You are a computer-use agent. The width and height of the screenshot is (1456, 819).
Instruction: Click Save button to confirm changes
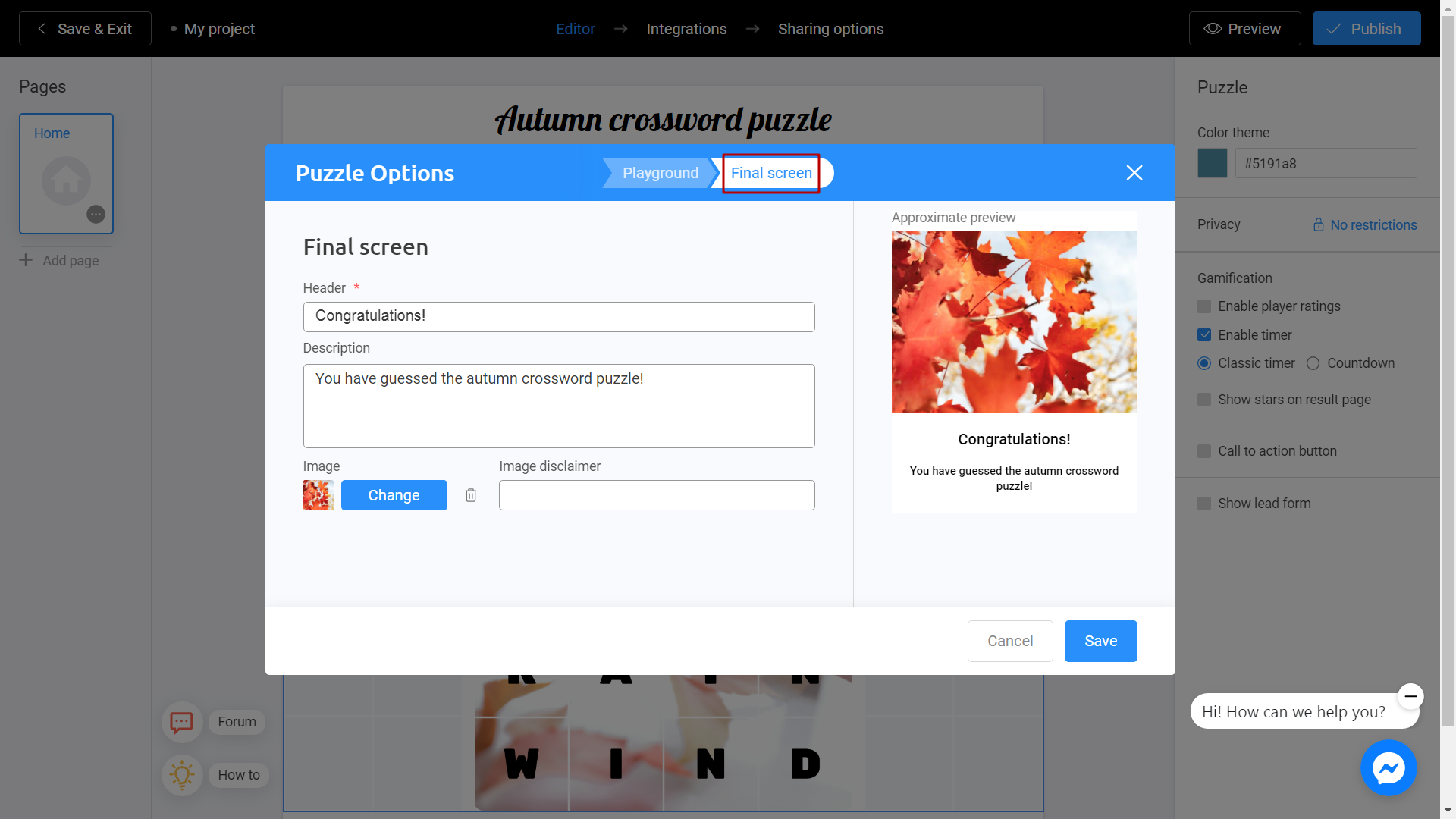tap(1100, 641)
